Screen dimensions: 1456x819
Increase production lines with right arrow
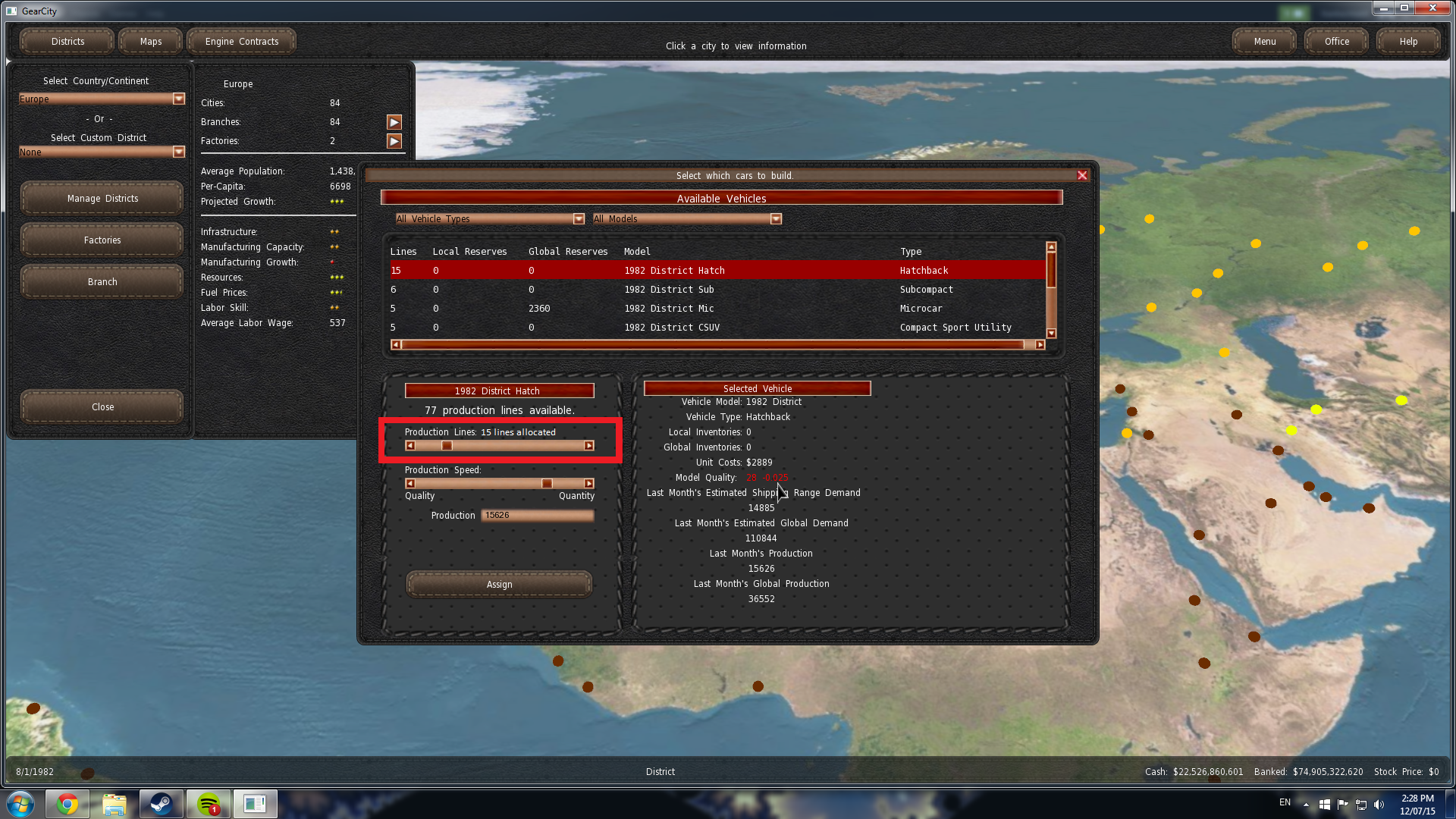pyautogui.click(x=588, y=446)
